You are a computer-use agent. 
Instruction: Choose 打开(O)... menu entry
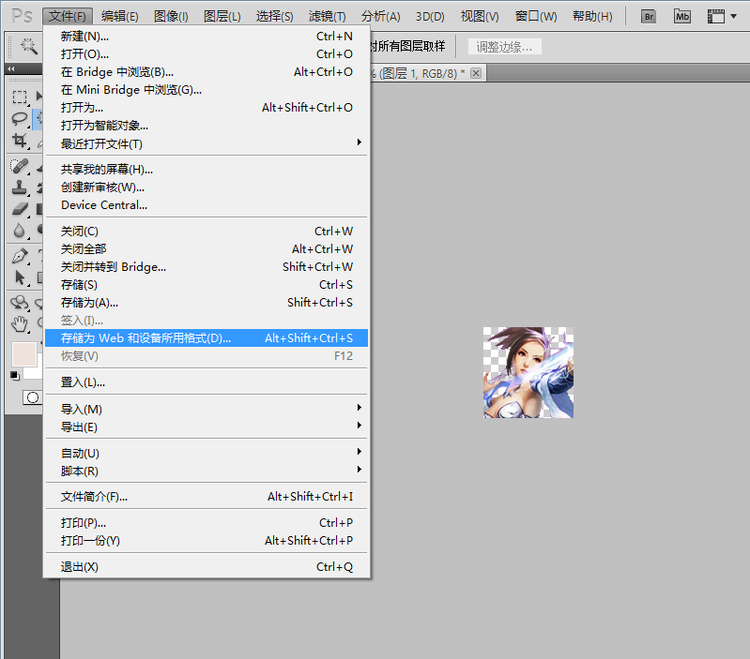click(x=206, y=54)
